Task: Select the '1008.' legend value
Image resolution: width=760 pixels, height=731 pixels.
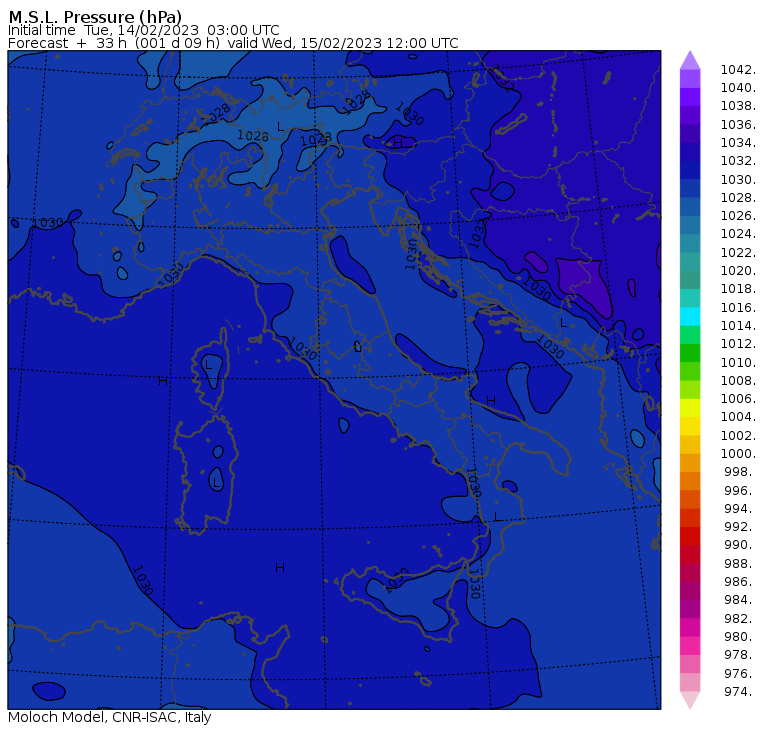Action: tap(738, 381)
